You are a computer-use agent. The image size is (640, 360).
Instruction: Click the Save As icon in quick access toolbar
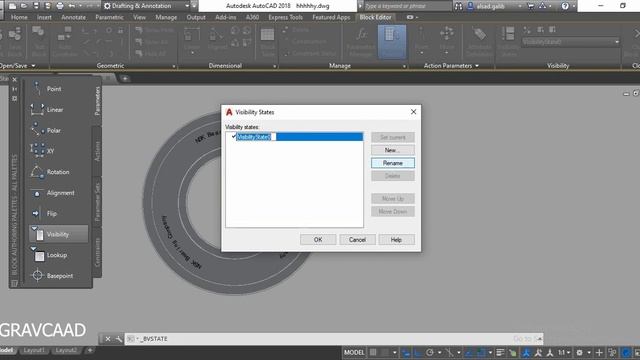point(48,6)
